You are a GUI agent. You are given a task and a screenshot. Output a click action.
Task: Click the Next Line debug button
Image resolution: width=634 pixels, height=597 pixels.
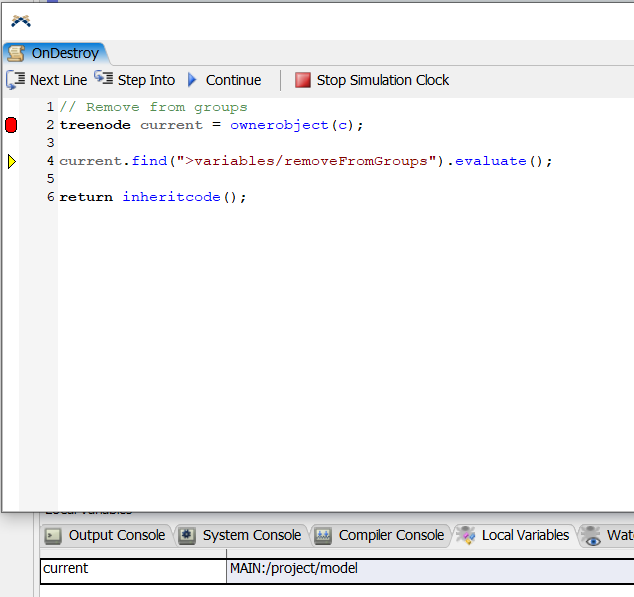[x=47, y=80]
